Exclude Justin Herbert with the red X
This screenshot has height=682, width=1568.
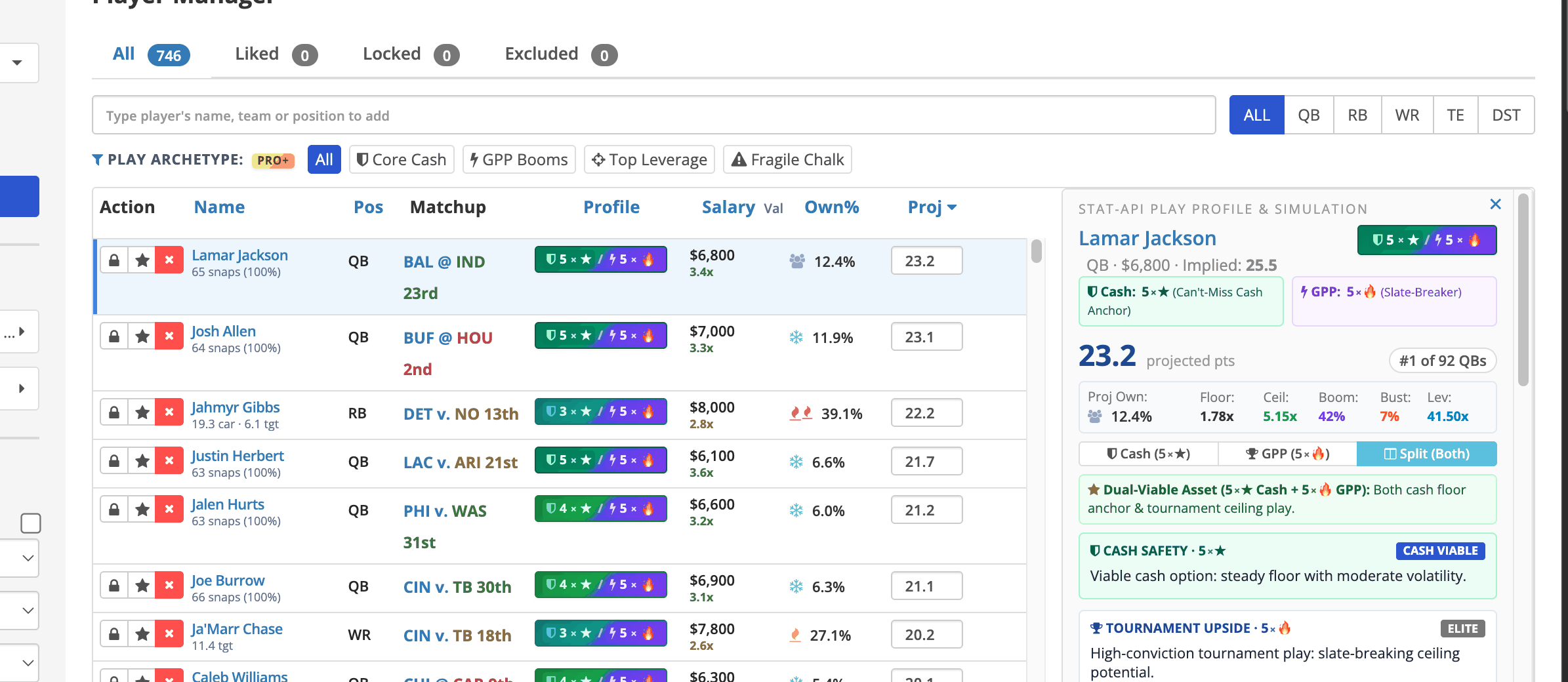pos(169,461)
